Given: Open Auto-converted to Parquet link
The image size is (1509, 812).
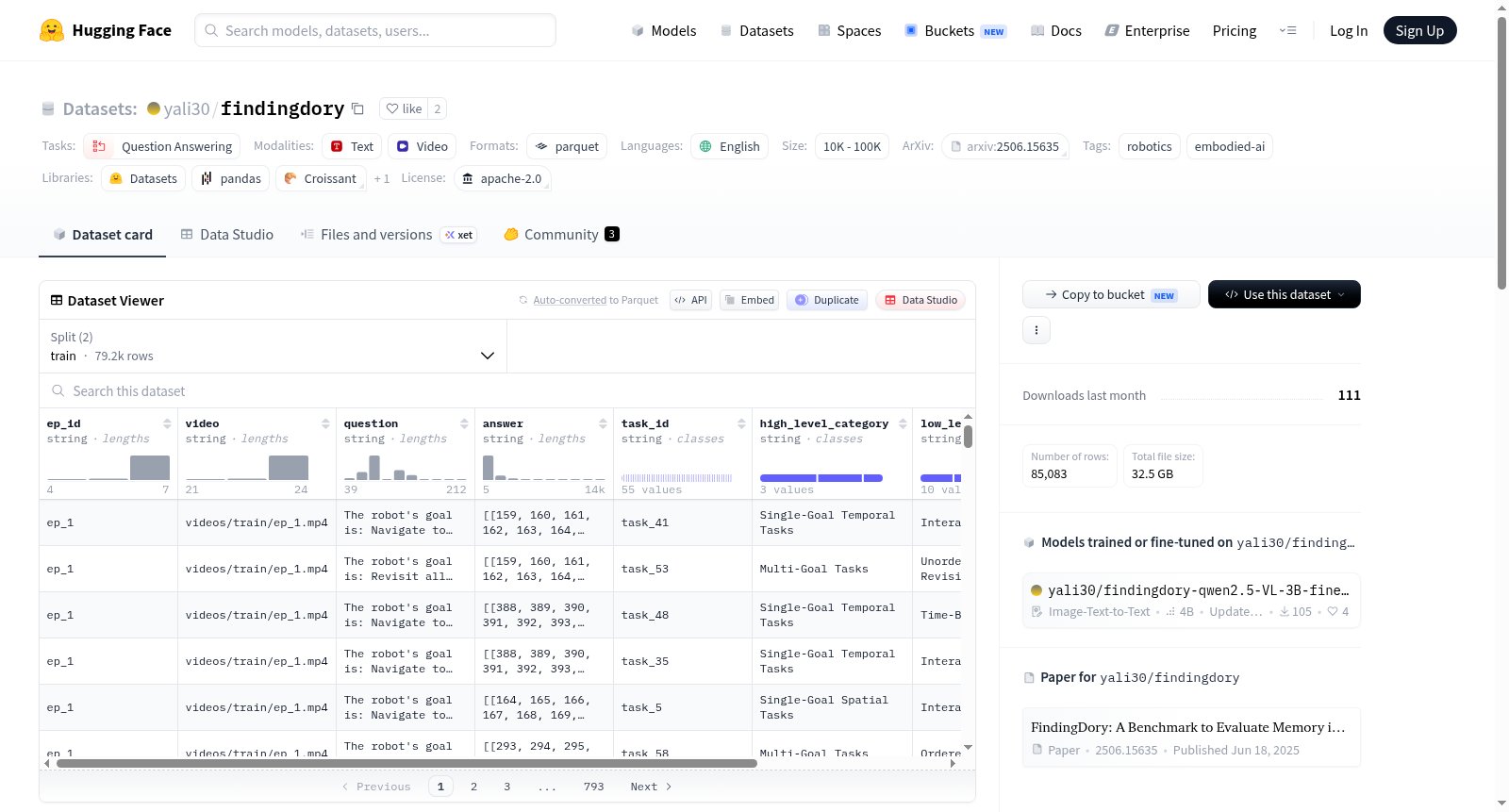Looking at the screenshot, I should coord(595,300).
